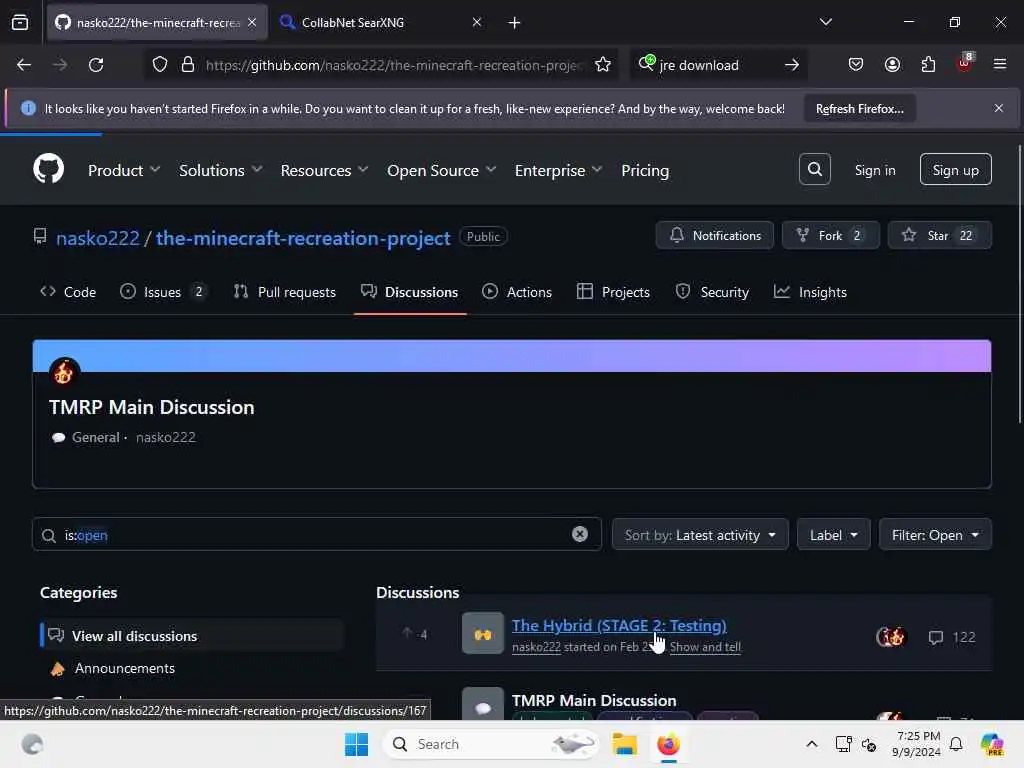1024x768 pixels.
Task: Open the GitHub search magnifier button
Action: [814, 170]
